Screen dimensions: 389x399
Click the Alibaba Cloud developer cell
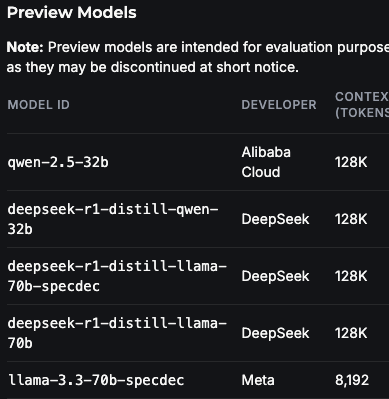(x=266, y=162)
